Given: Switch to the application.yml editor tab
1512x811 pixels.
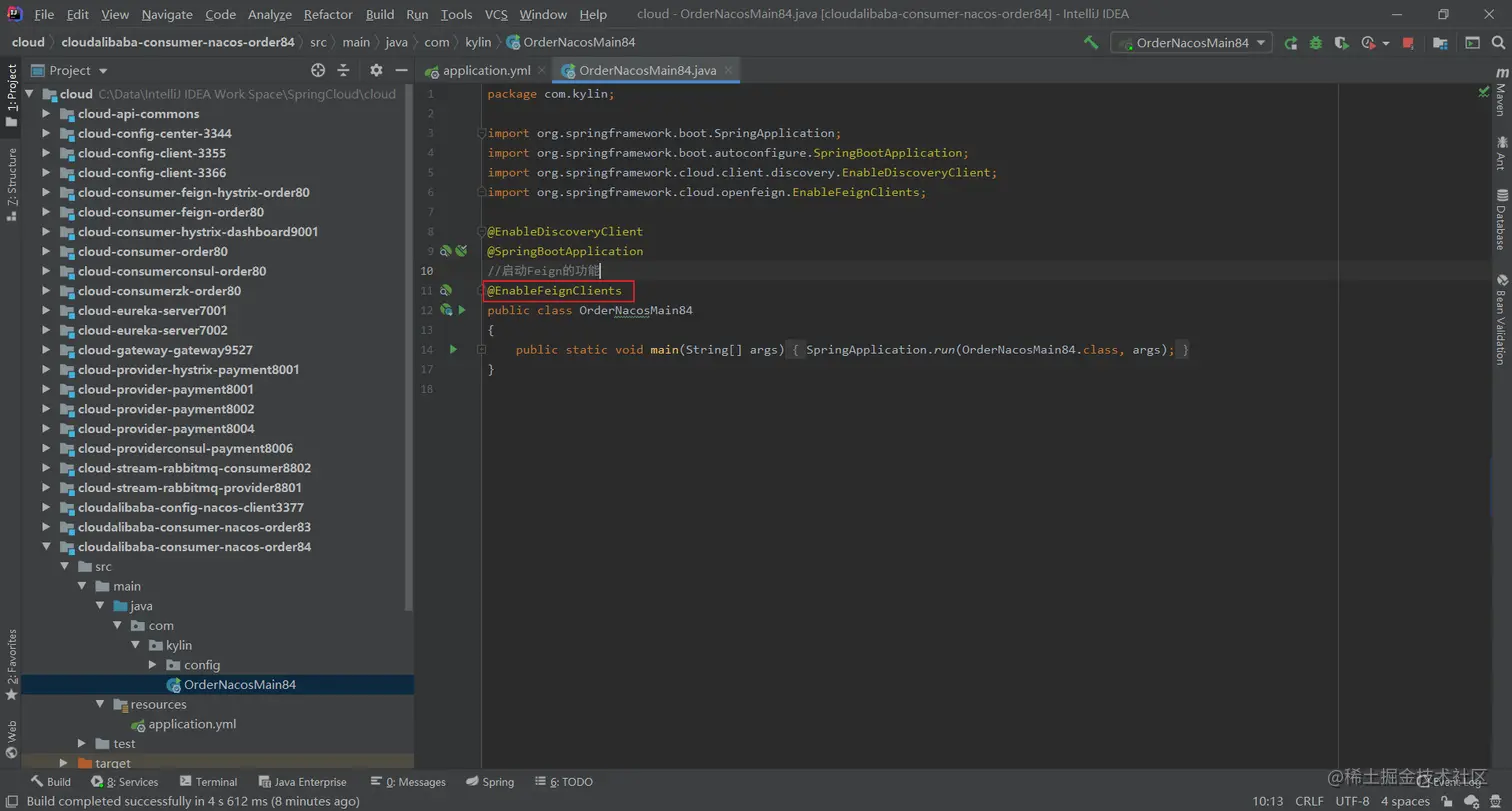Looking at the screenshot, I should coord(486,70).
